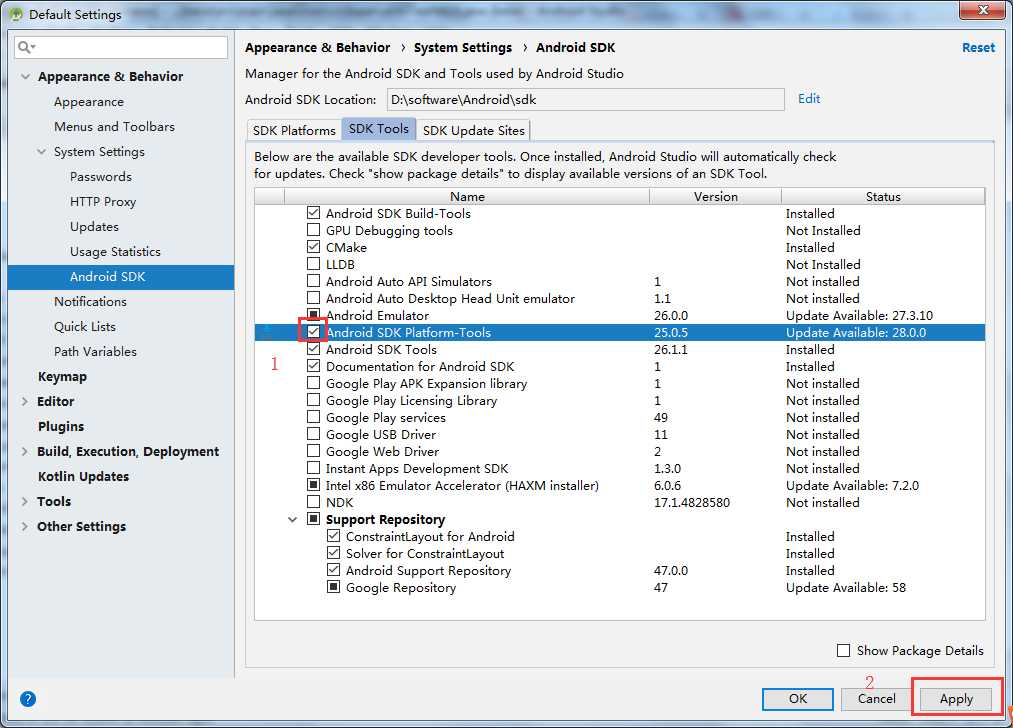Viewport: 1013px width, 728px height.
Task: Expand Other Settings node
Action: tap(25, 526)
